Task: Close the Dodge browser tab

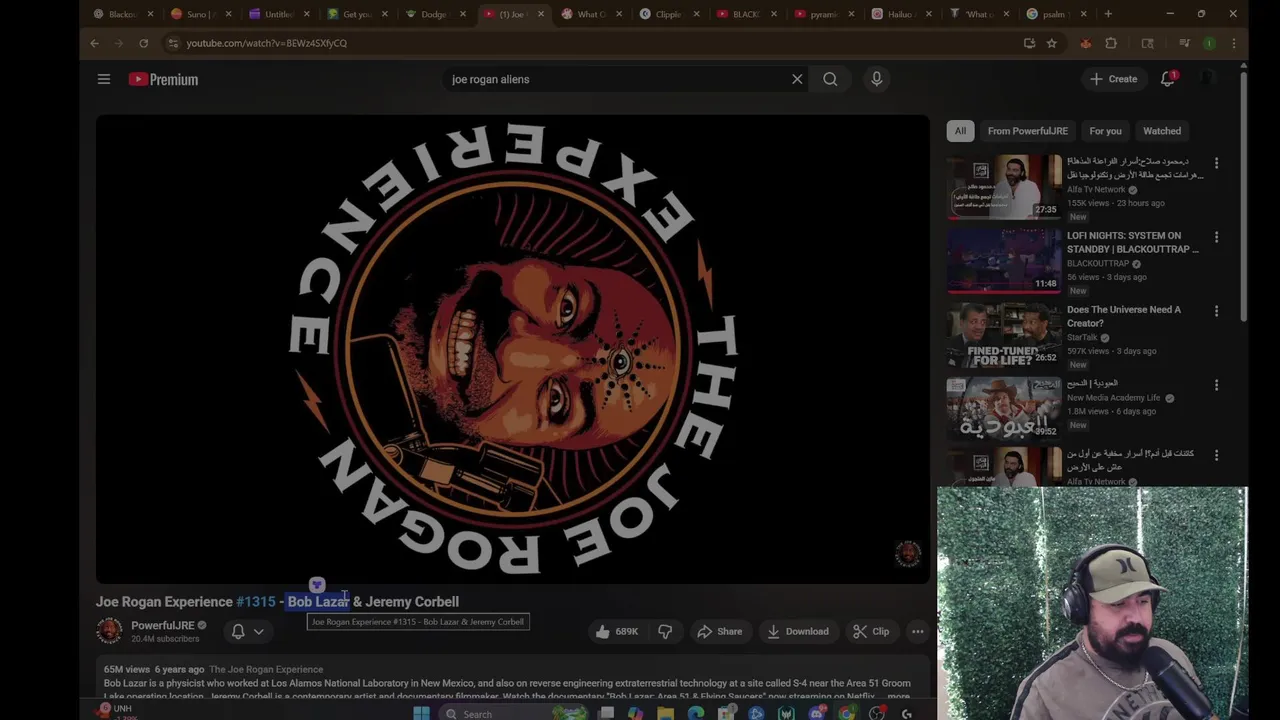Action: pos(464,14)
